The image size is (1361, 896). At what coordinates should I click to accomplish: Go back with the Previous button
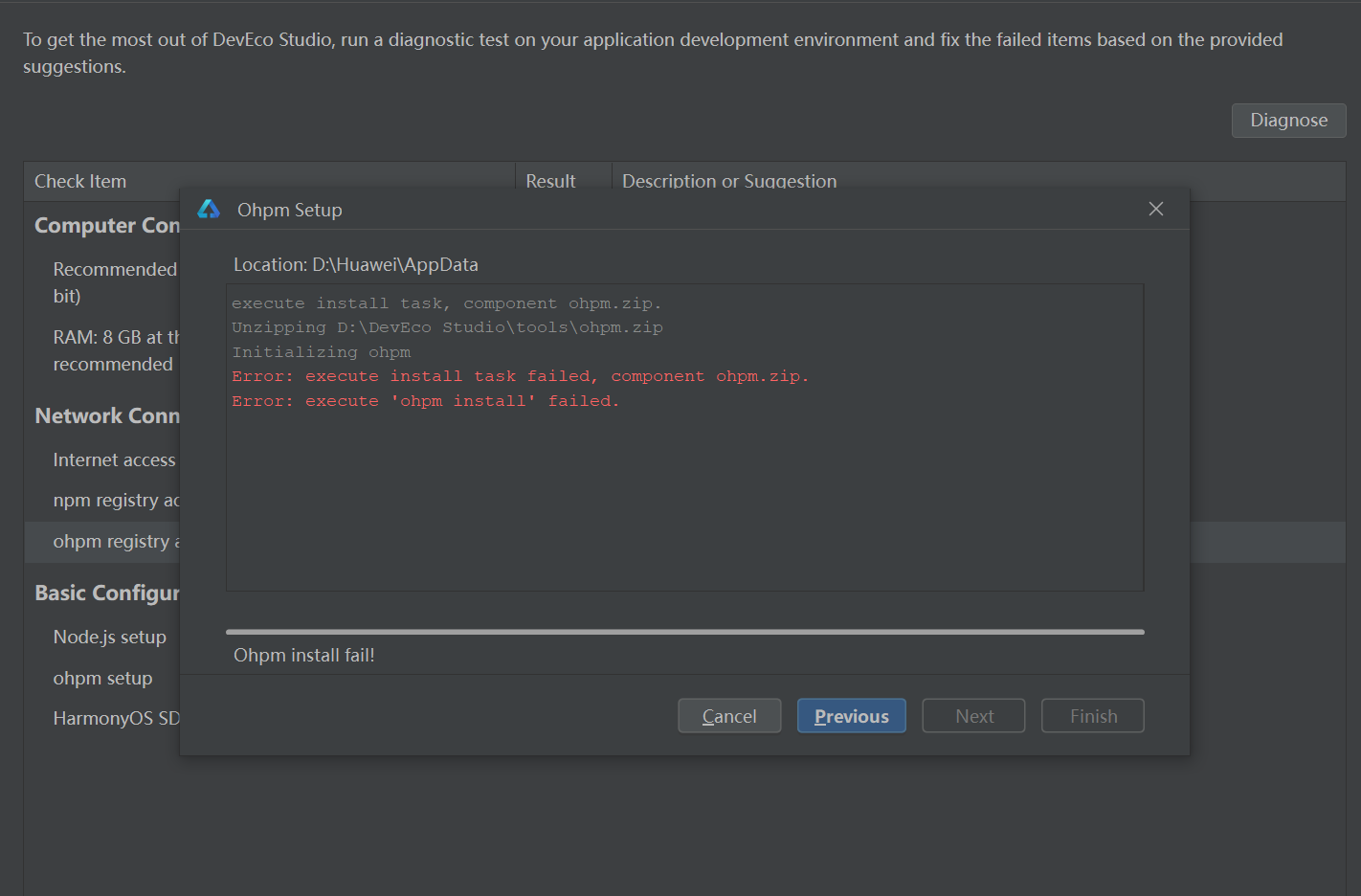[x=851, y=716]
